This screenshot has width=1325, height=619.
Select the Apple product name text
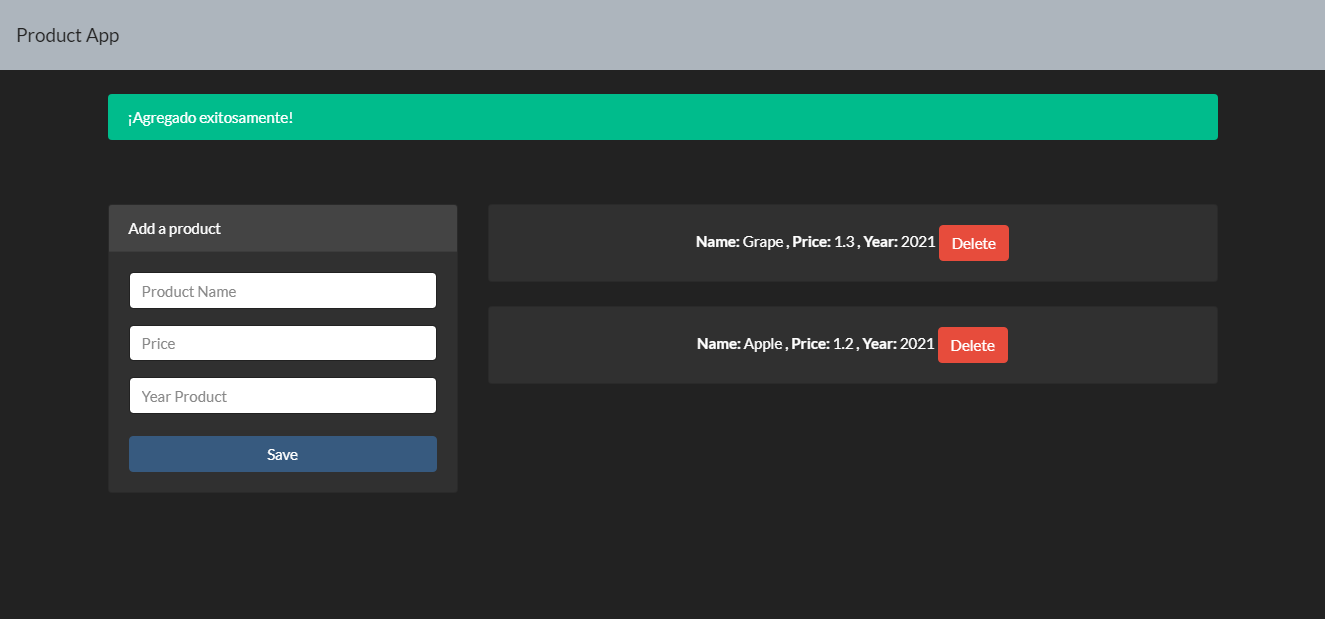tap(761, 344)
